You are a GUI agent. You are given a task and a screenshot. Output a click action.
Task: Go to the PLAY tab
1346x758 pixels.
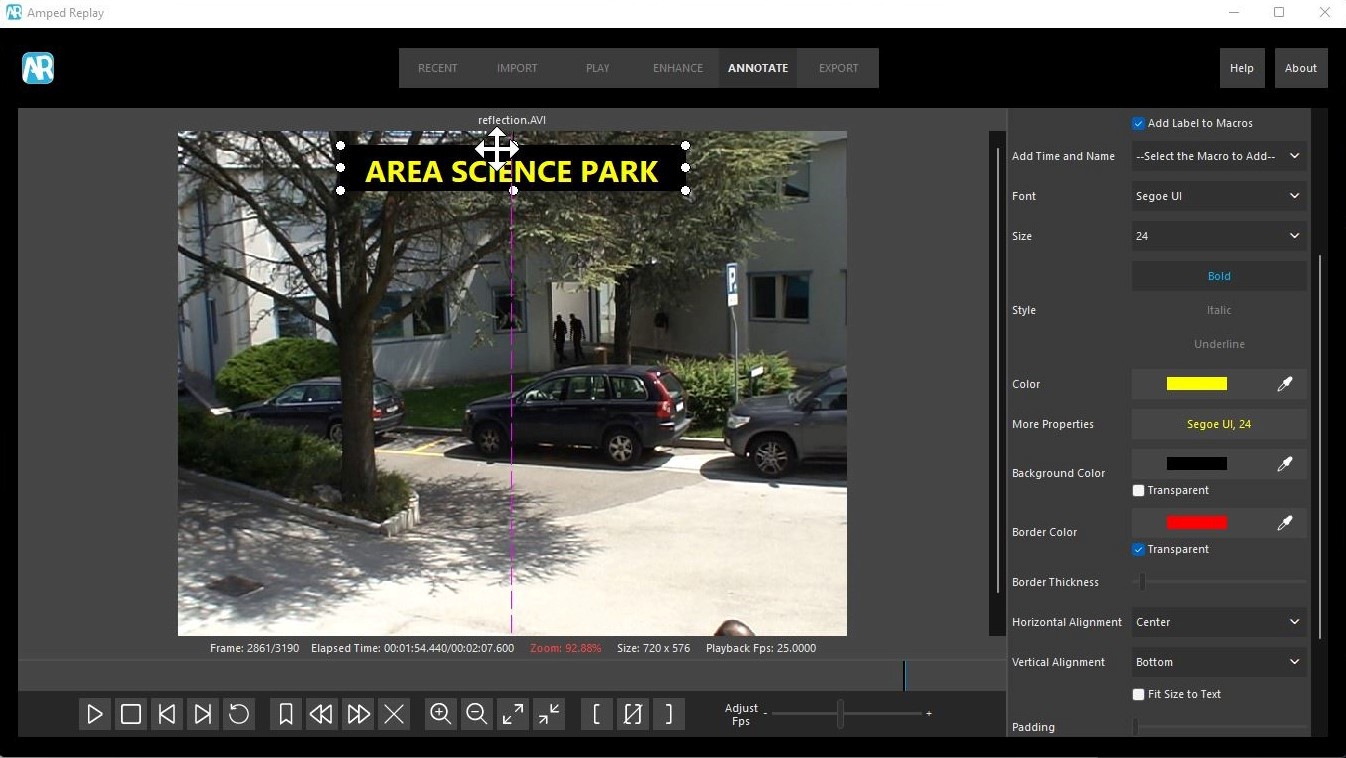coord(598,68)
